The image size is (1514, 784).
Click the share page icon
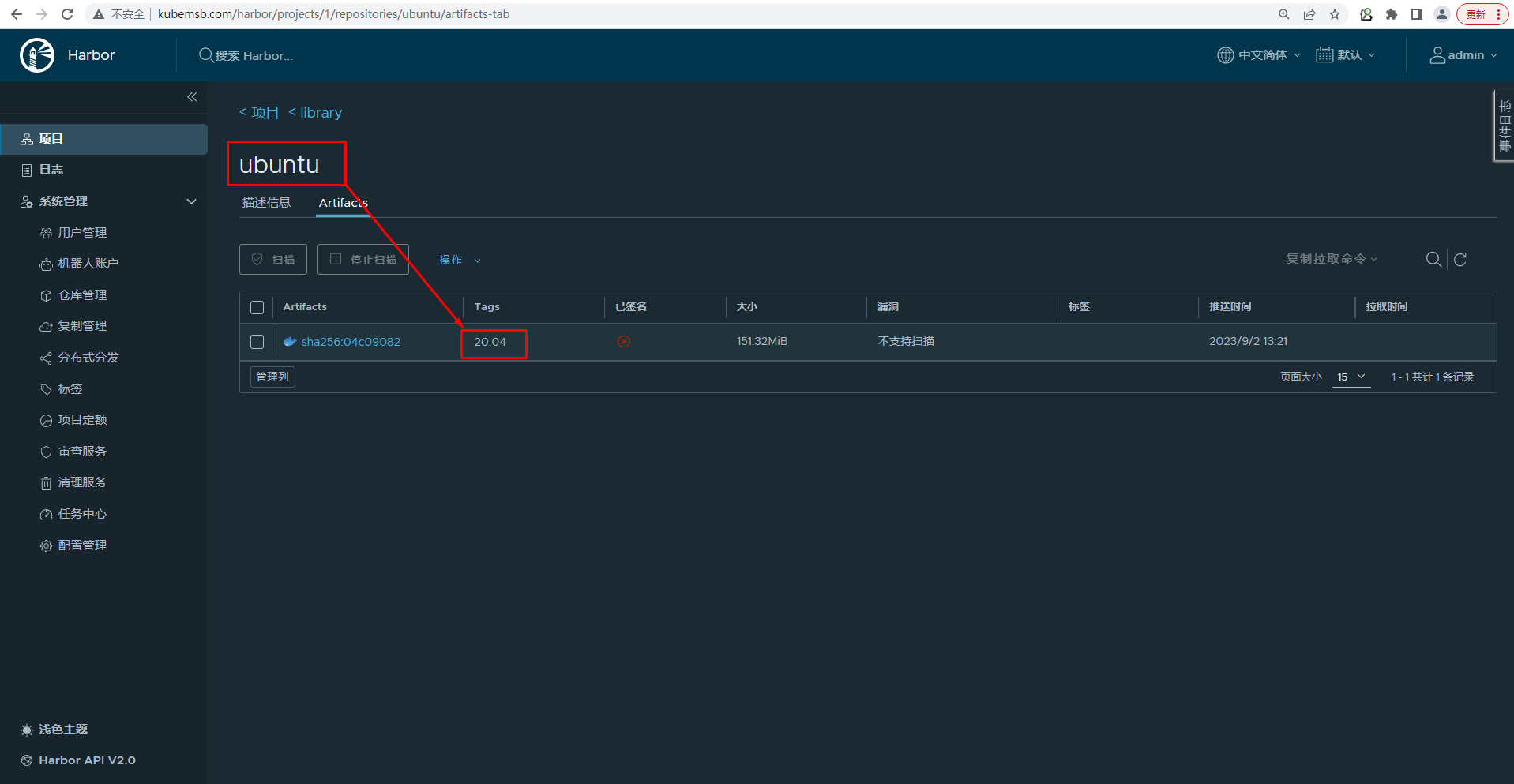pos(1309,14)
